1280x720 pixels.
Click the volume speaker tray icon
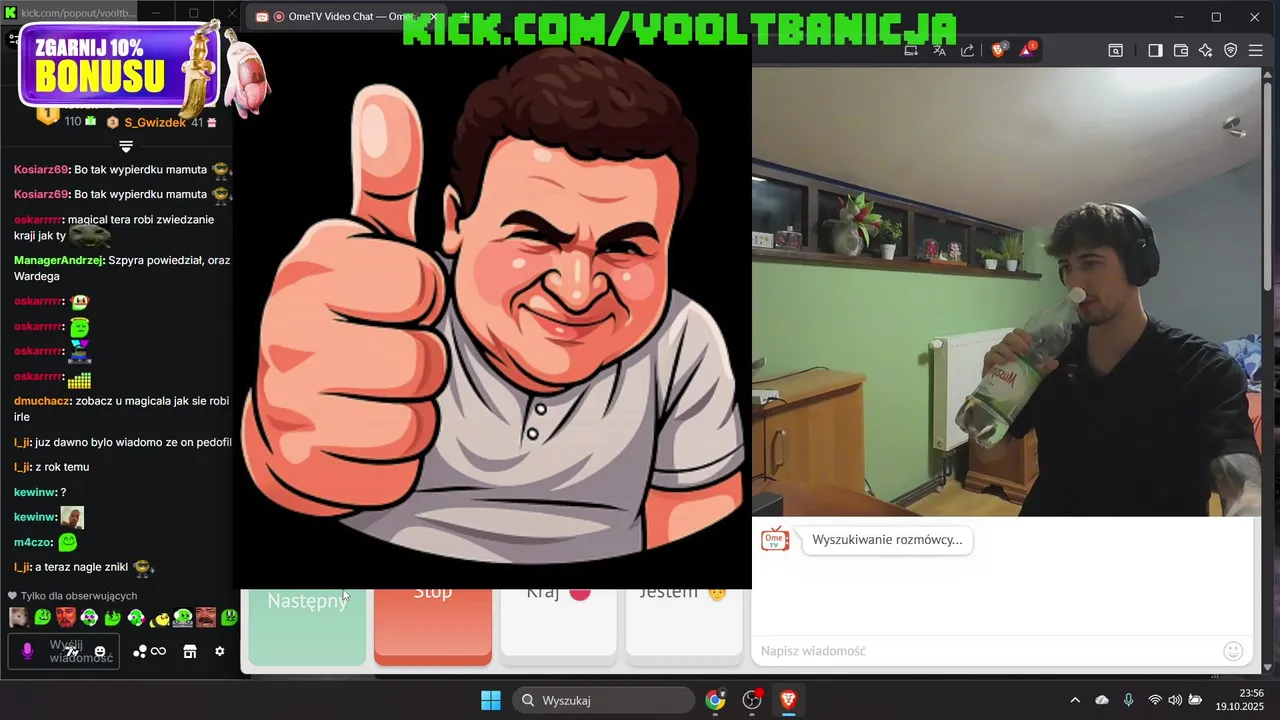coord(1175,700)
